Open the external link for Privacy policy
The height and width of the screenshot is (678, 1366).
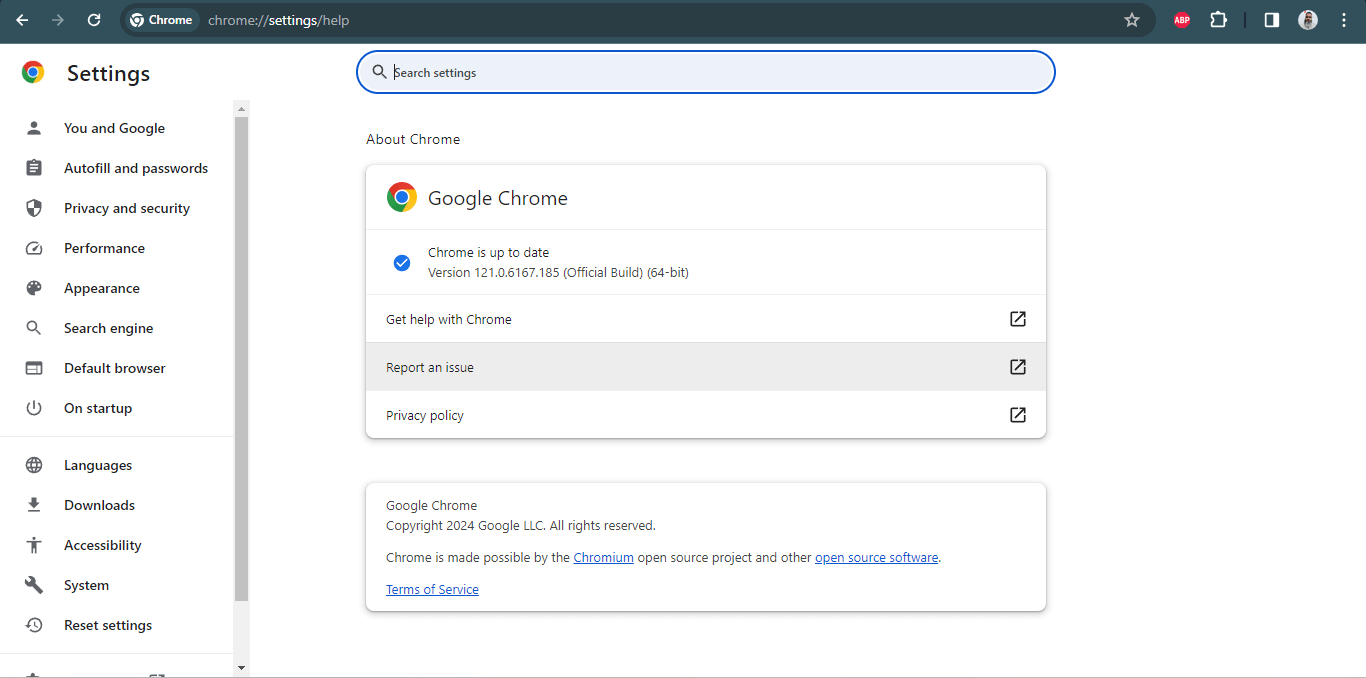pyautogui.click(x=1017, y=415)
